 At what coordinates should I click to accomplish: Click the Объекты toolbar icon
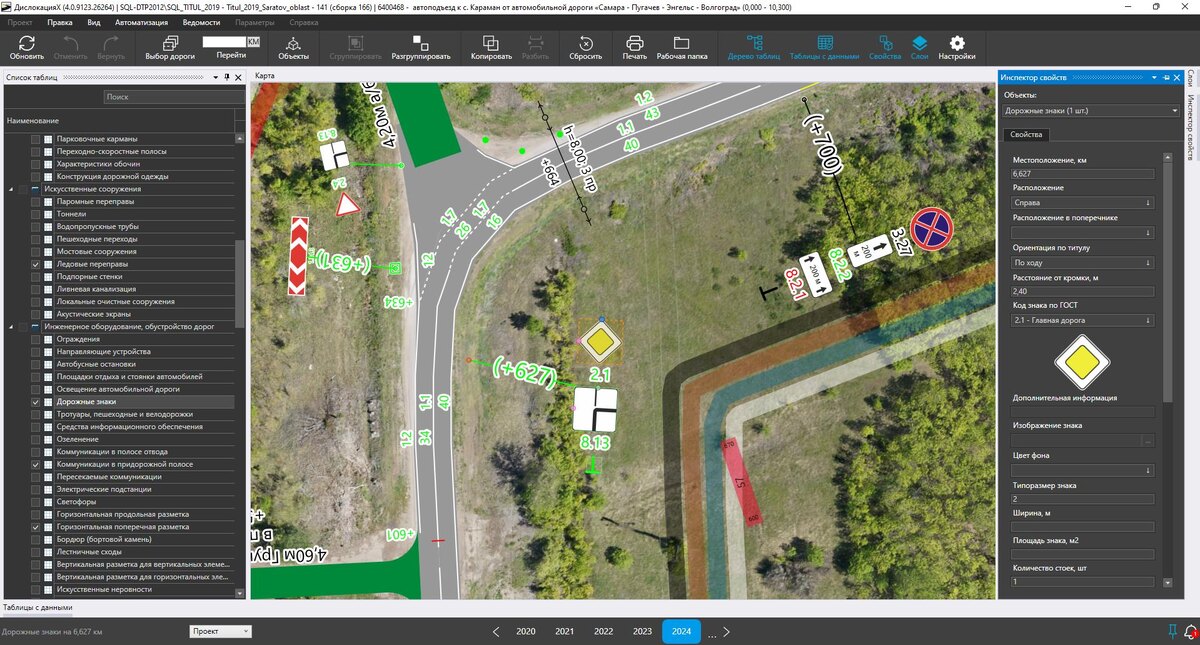(293, 43)
